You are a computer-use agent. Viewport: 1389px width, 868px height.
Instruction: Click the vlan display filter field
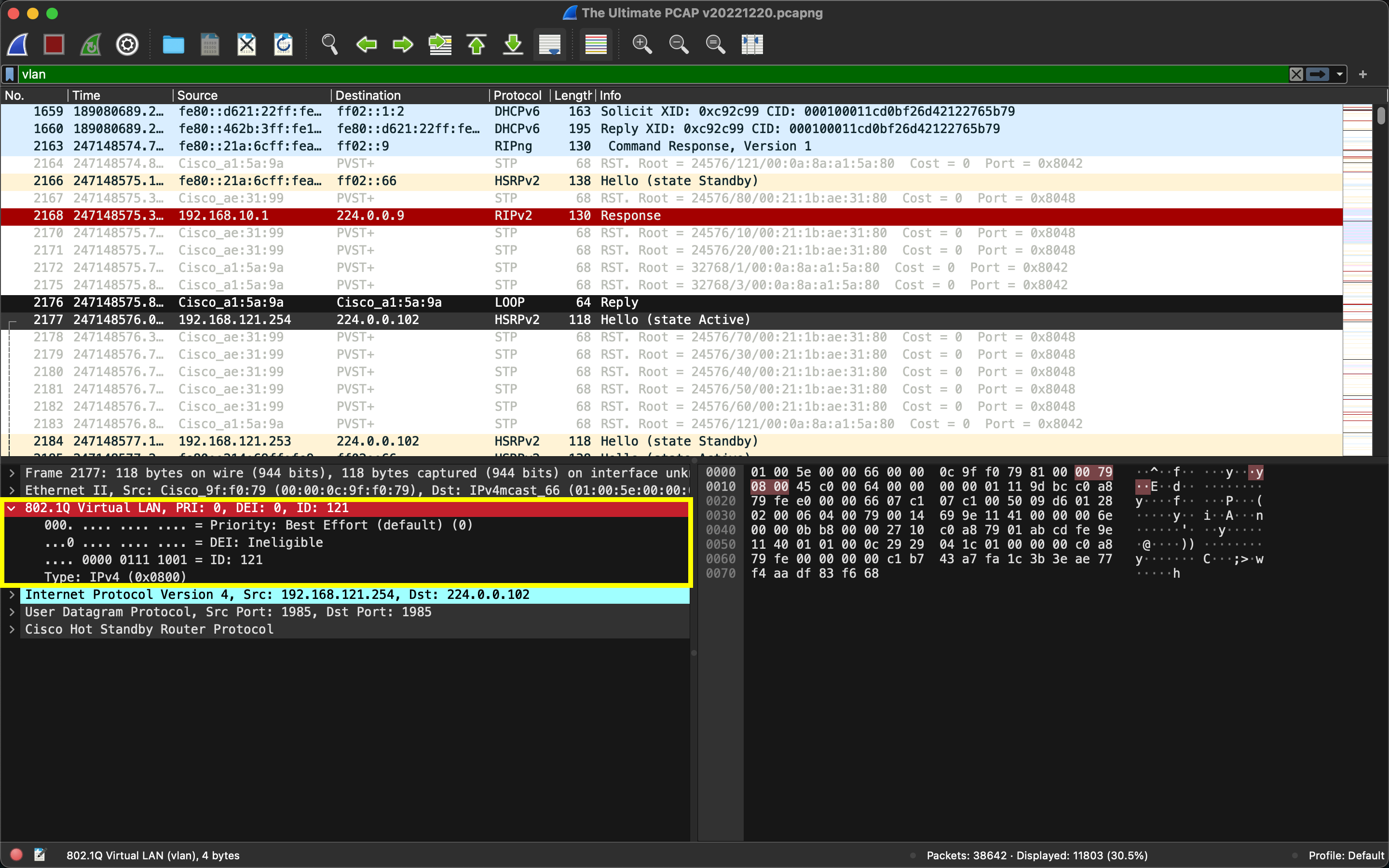click(x=653, y=74)
